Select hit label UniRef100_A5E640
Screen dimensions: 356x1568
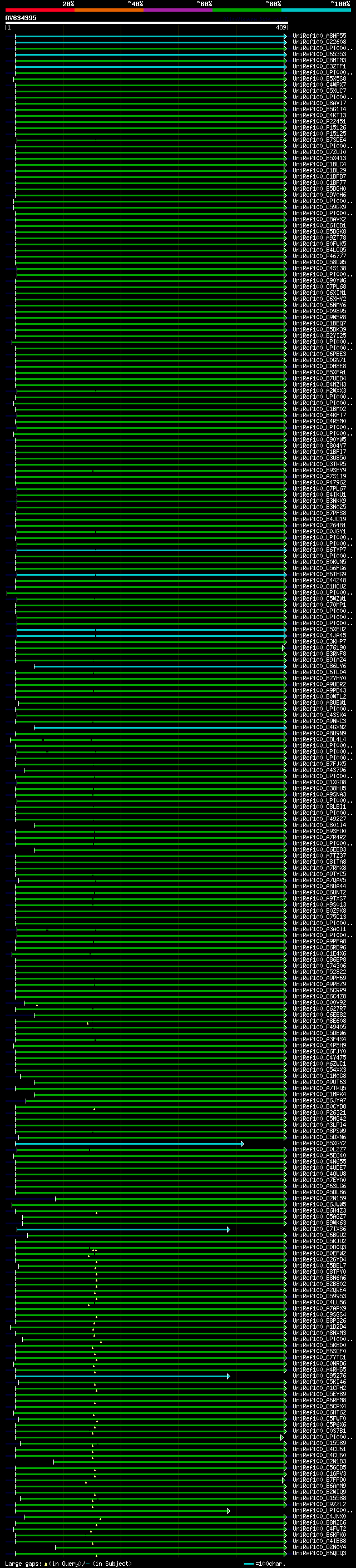[x=319, y=1155]
